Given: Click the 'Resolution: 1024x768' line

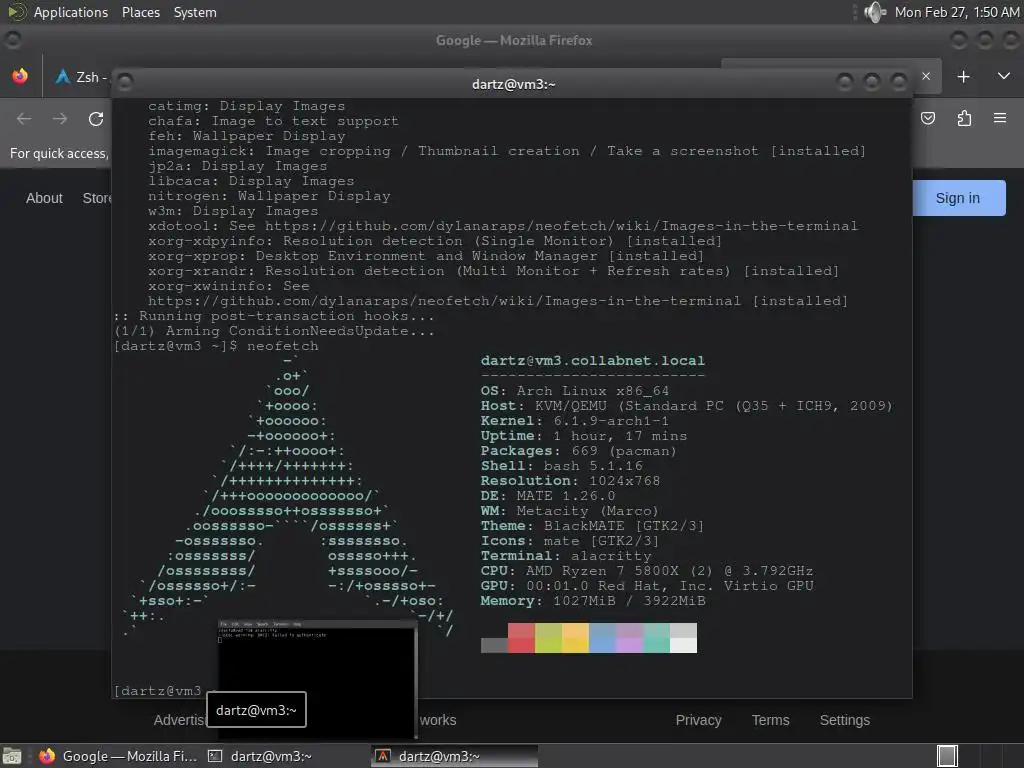Looking at the screenshot, I should tap(570, 481).
